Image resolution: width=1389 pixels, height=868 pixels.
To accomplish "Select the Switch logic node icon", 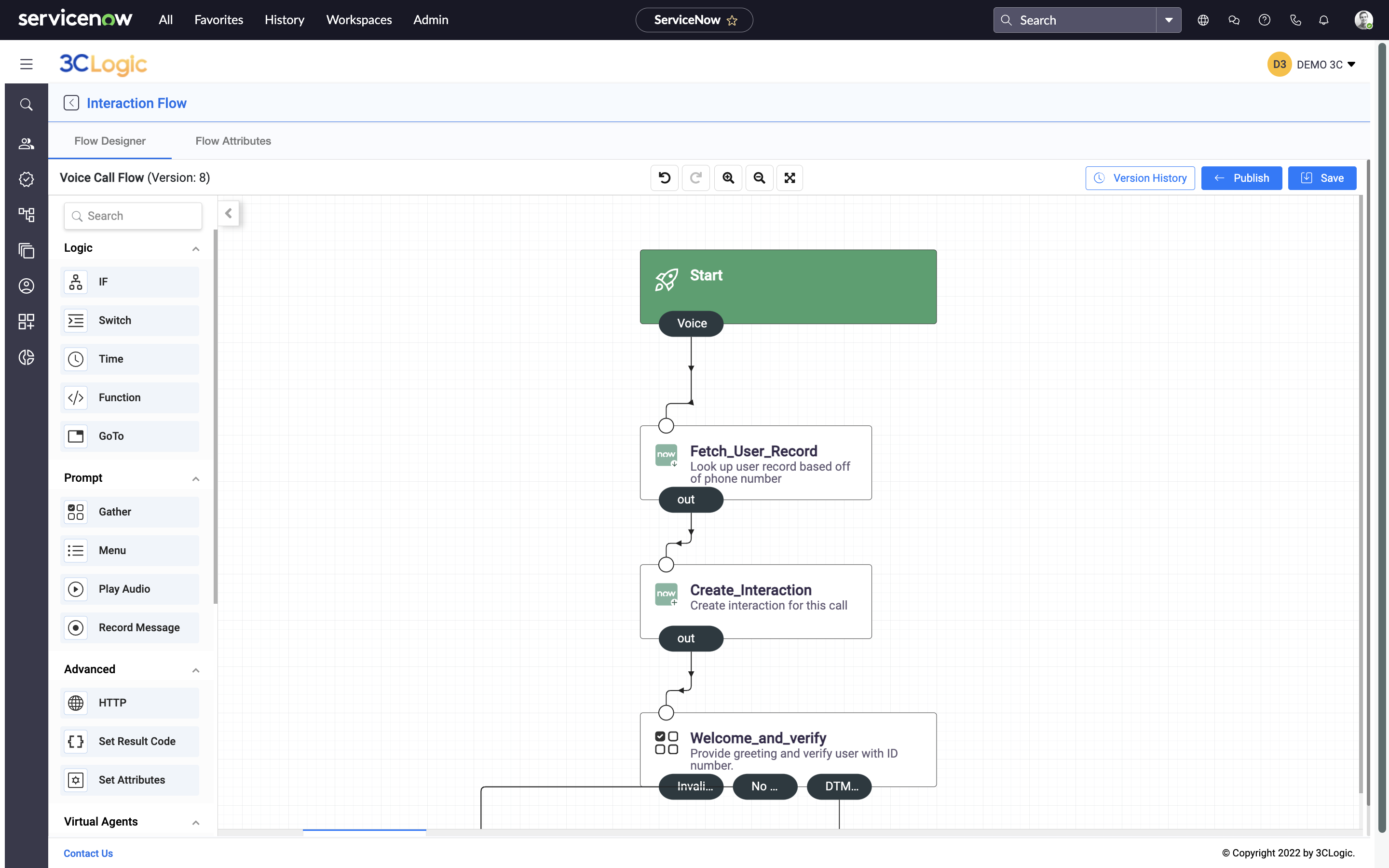I will 76,320.
